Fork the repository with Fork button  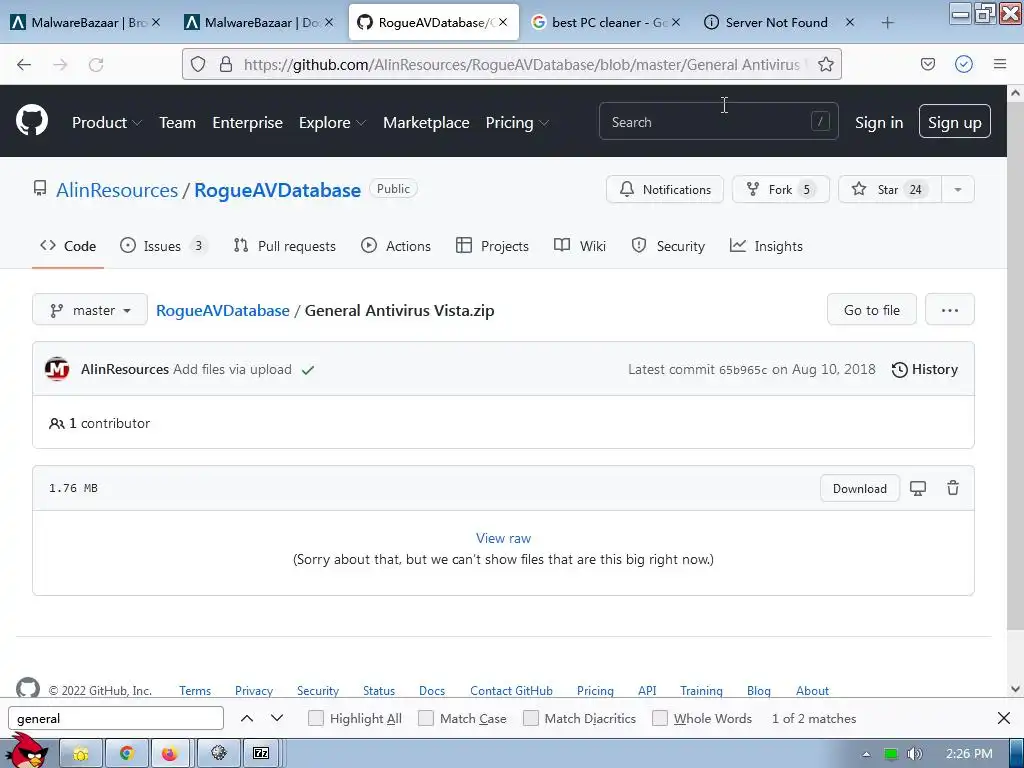(780, 189)
